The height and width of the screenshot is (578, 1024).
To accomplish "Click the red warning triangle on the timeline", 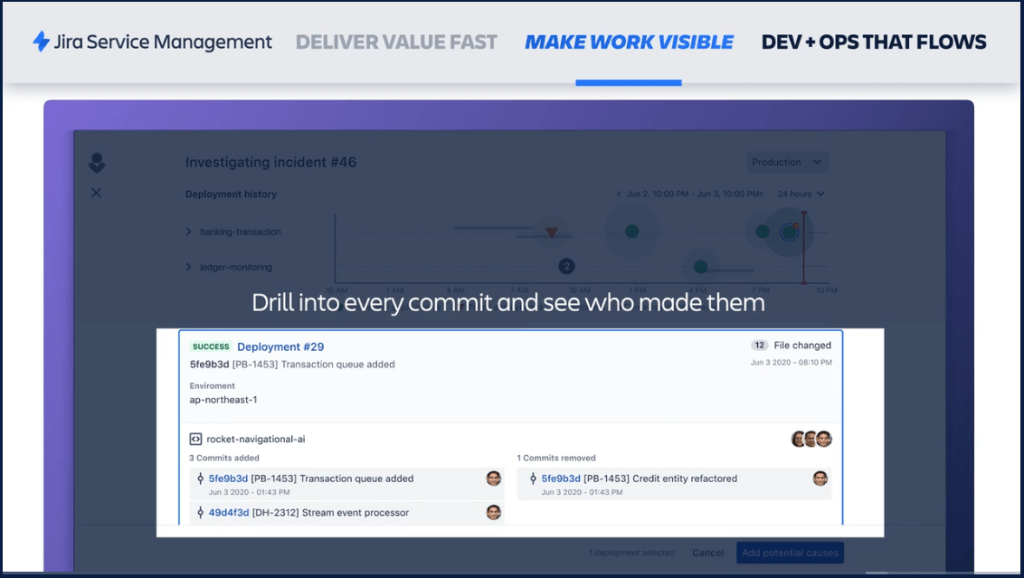I will tap(551, 232).
